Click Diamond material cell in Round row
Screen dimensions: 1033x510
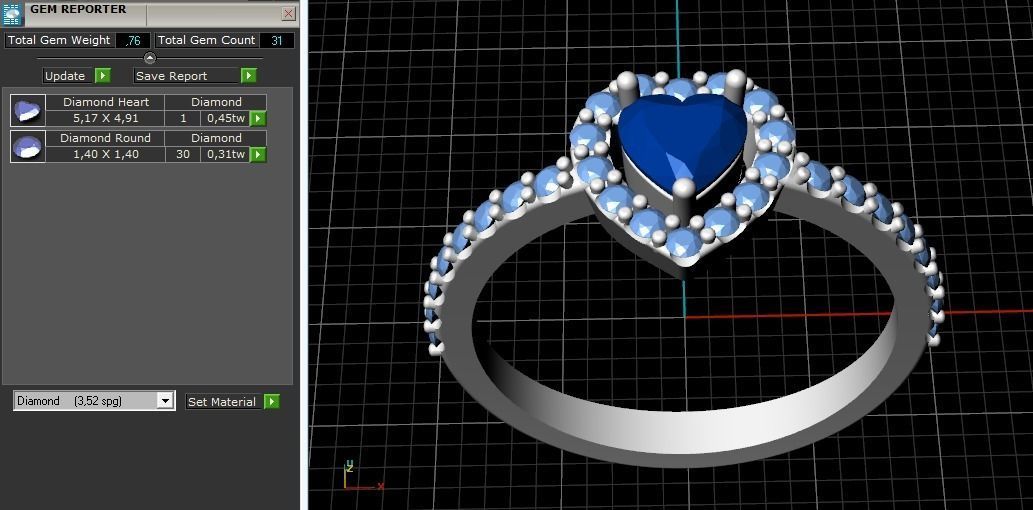coord(216,138)
